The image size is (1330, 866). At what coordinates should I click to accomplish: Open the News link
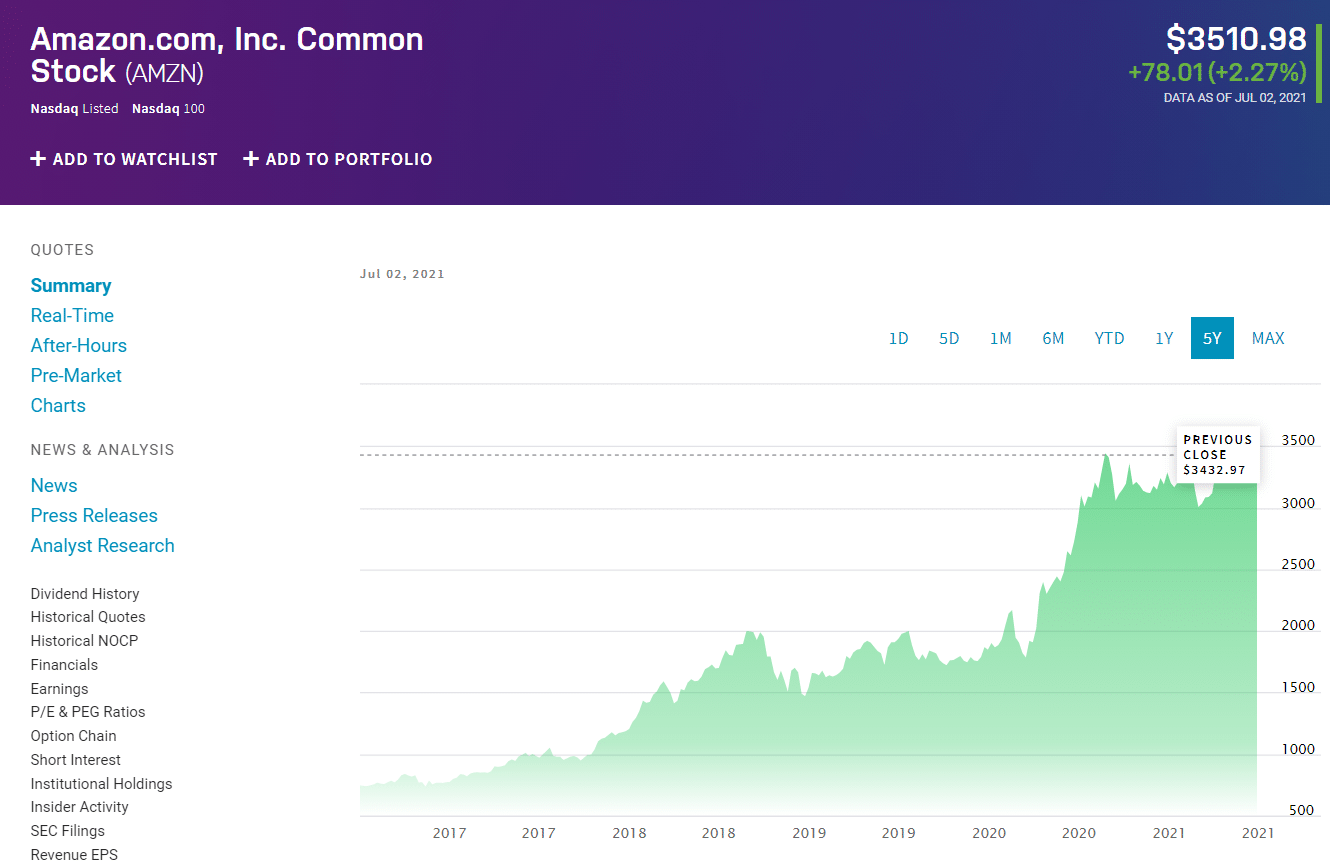coord(54,486)
